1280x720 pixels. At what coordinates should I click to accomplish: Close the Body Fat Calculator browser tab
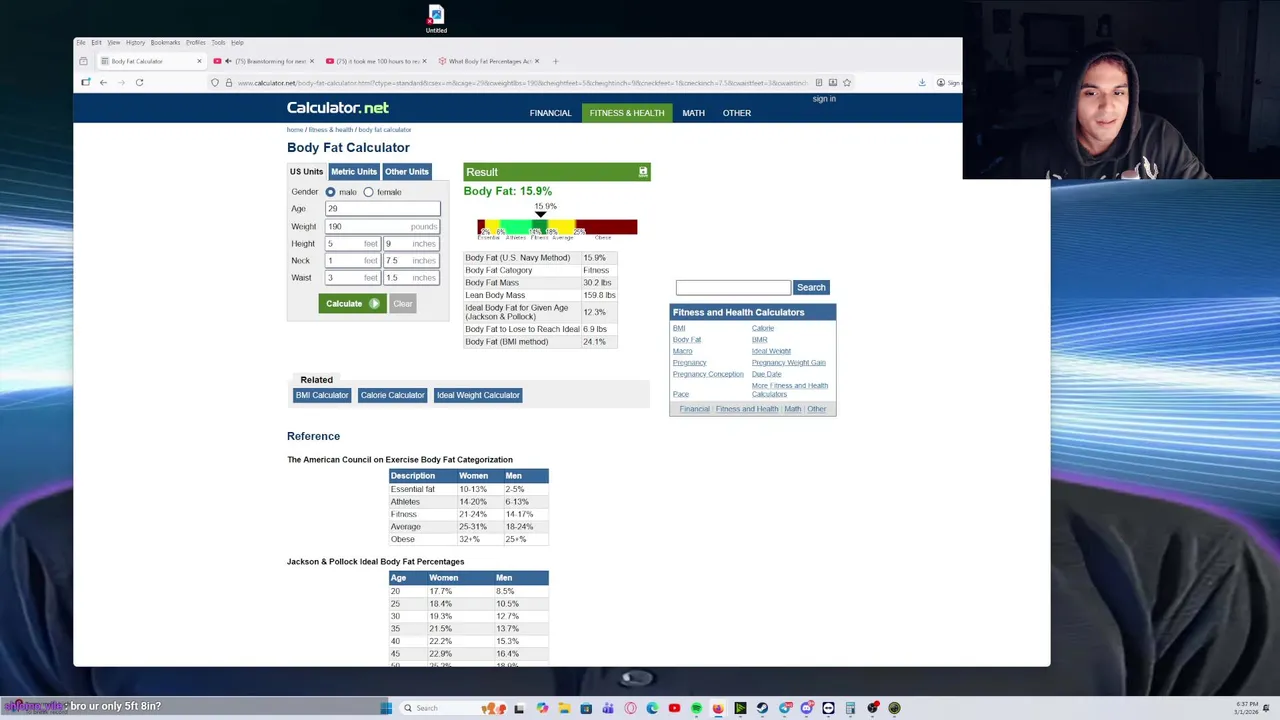(199, 61)
